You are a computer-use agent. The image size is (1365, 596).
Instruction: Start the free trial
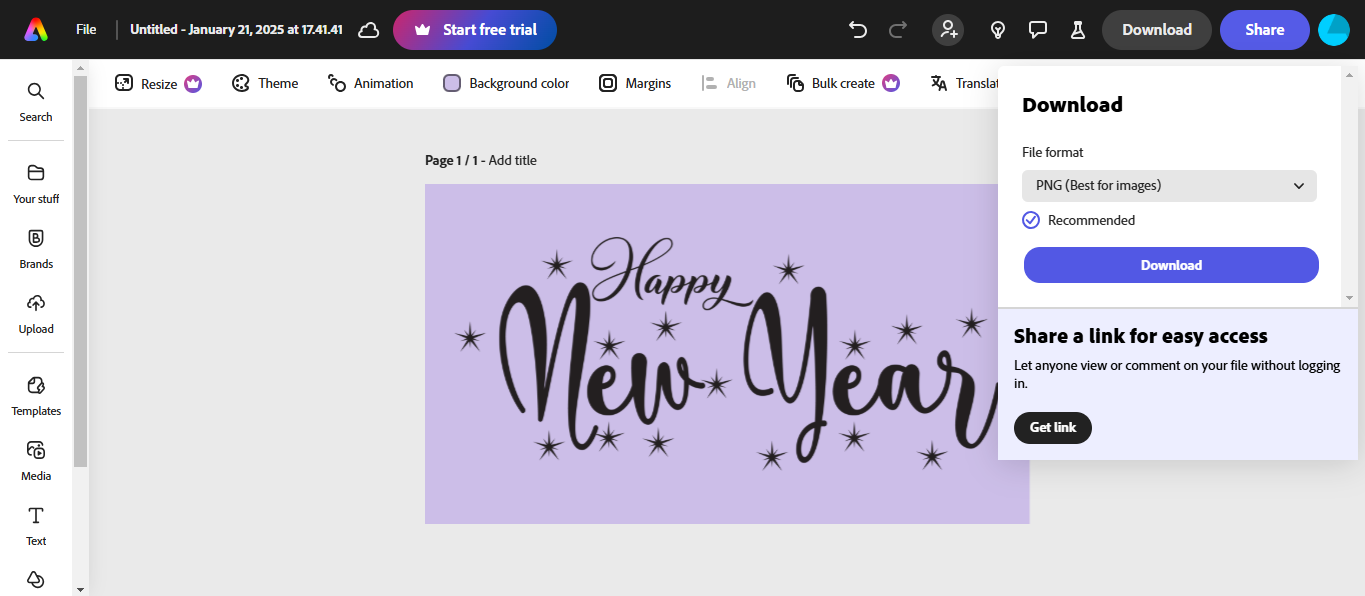pyautogui.click(x=475, y=30)
